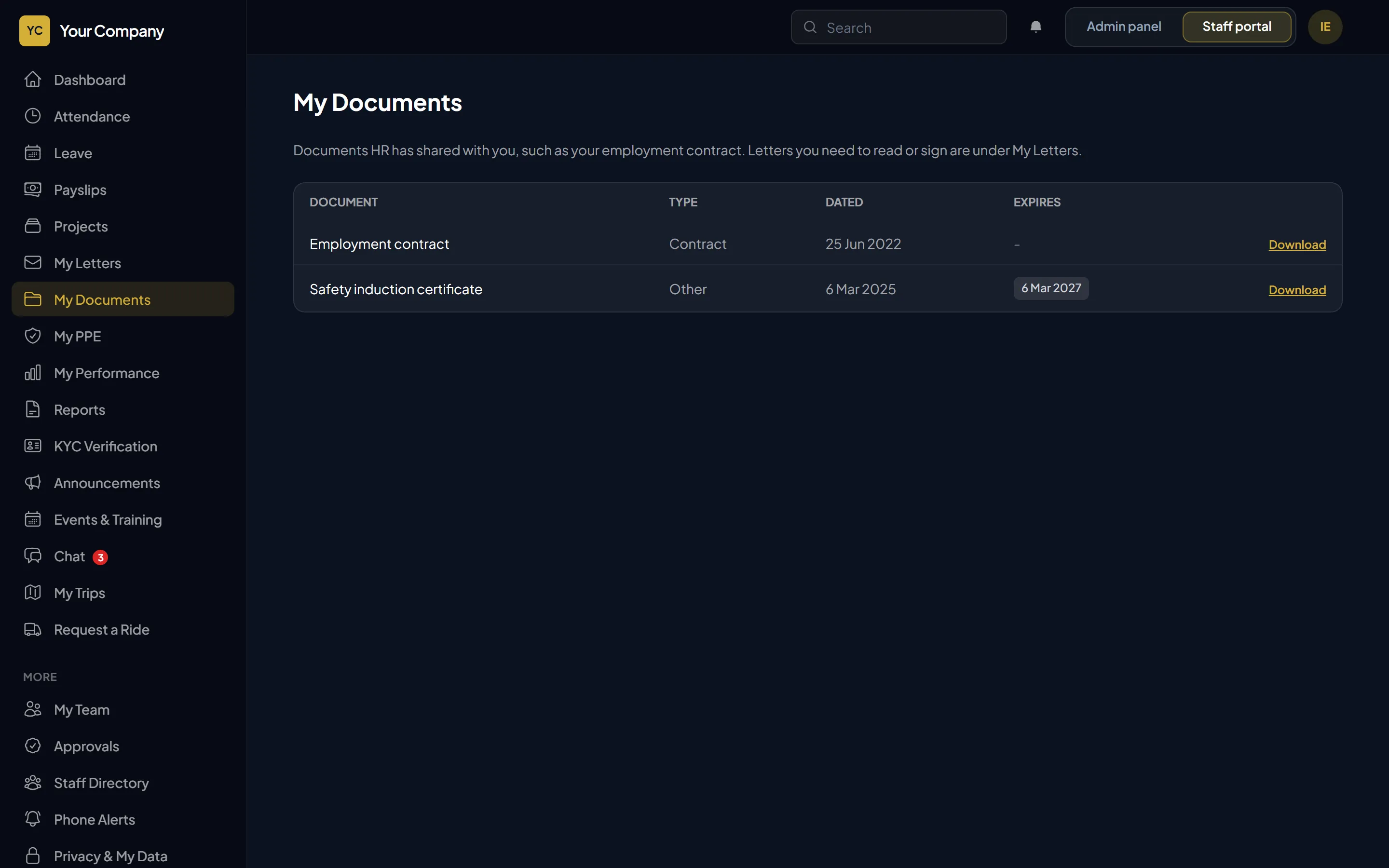
Task: Open the IE user avatar menu
Action: tap(1325, 27)
